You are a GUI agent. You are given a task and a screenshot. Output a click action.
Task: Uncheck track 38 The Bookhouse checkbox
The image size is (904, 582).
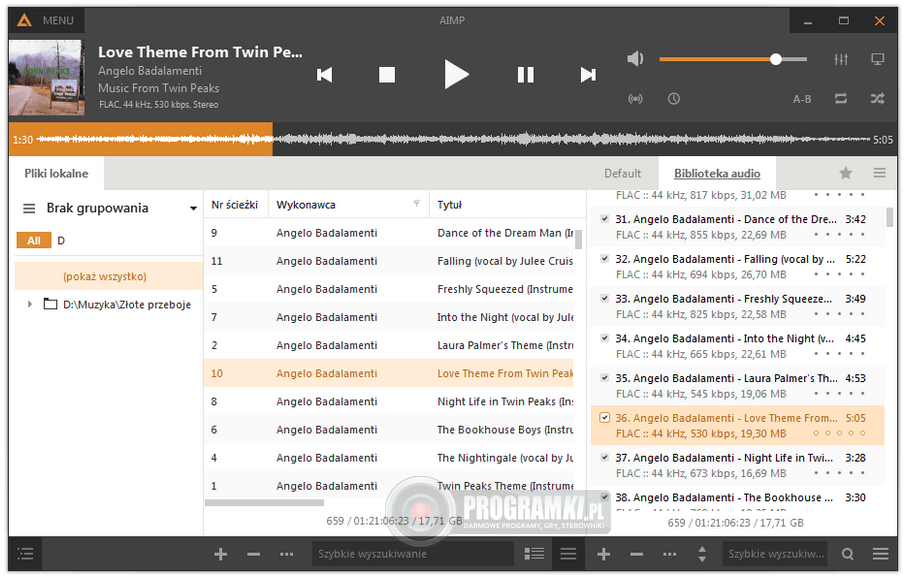(604, 497)
